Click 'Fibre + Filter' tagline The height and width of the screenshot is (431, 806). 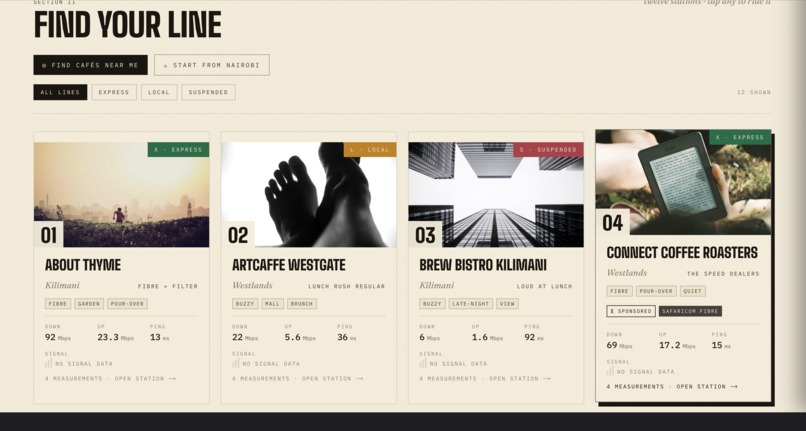pyautogui.click(x=168, y=286)
